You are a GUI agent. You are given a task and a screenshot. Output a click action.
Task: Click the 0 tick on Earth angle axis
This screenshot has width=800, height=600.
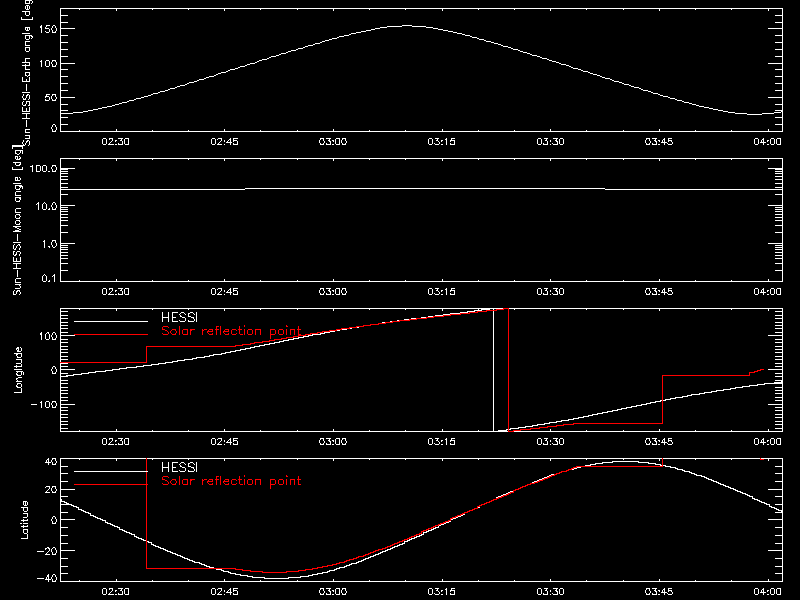coord(54,127)
